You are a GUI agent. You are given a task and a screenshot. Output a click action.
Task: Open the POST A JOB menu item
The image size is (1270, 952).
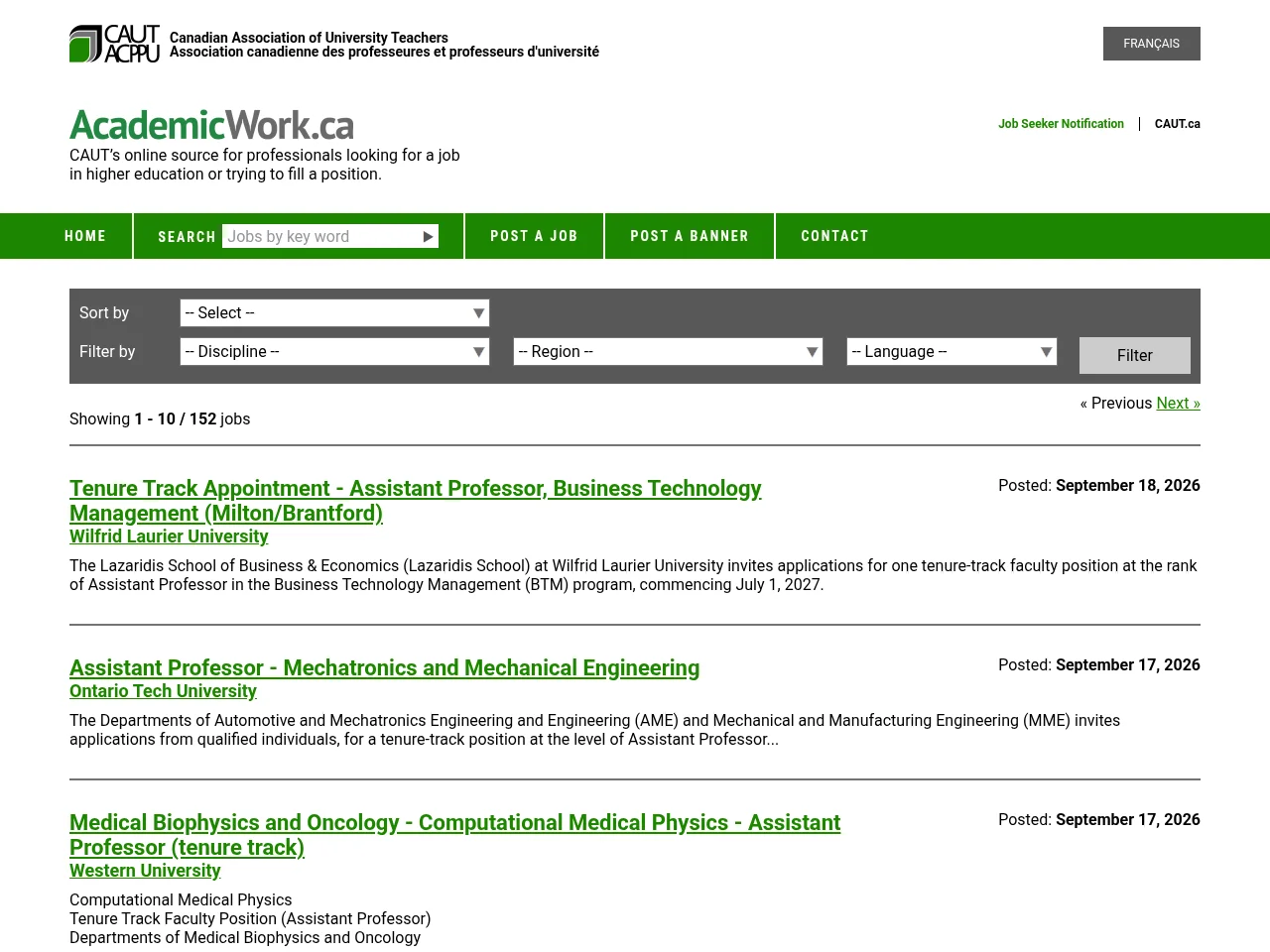[534, 236]
